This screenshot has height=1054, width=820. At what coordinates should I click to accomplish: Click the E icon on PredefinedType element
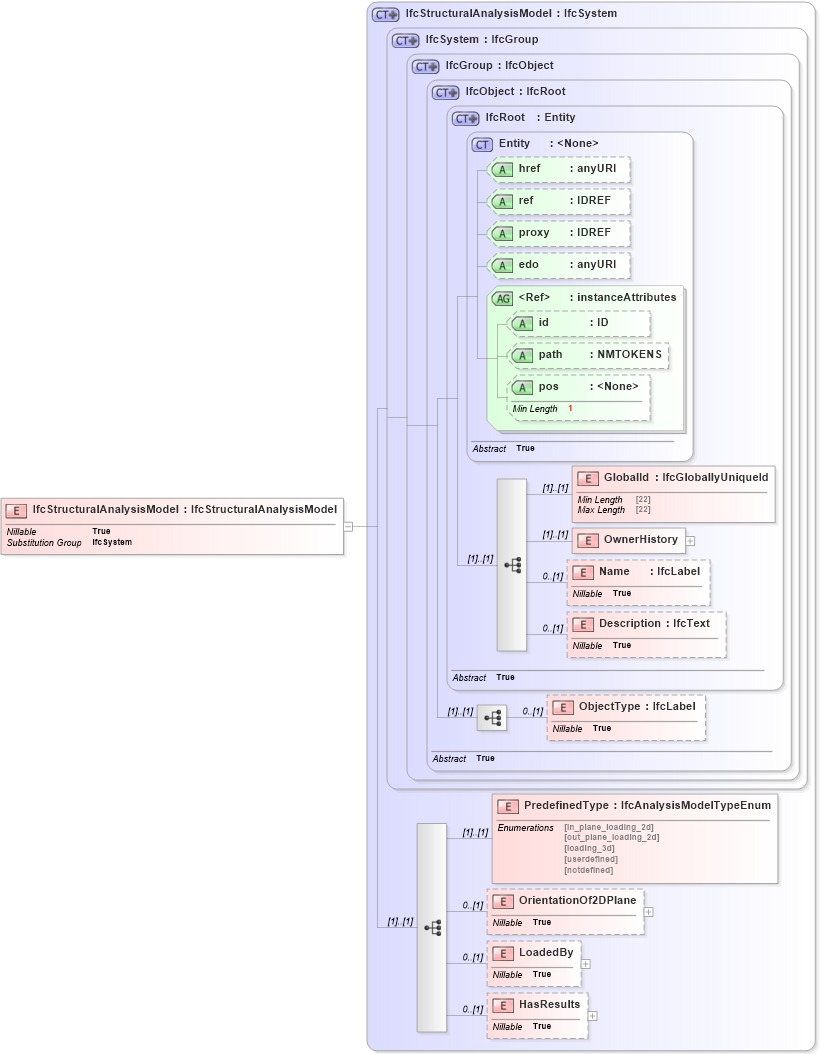pos(507,804)
